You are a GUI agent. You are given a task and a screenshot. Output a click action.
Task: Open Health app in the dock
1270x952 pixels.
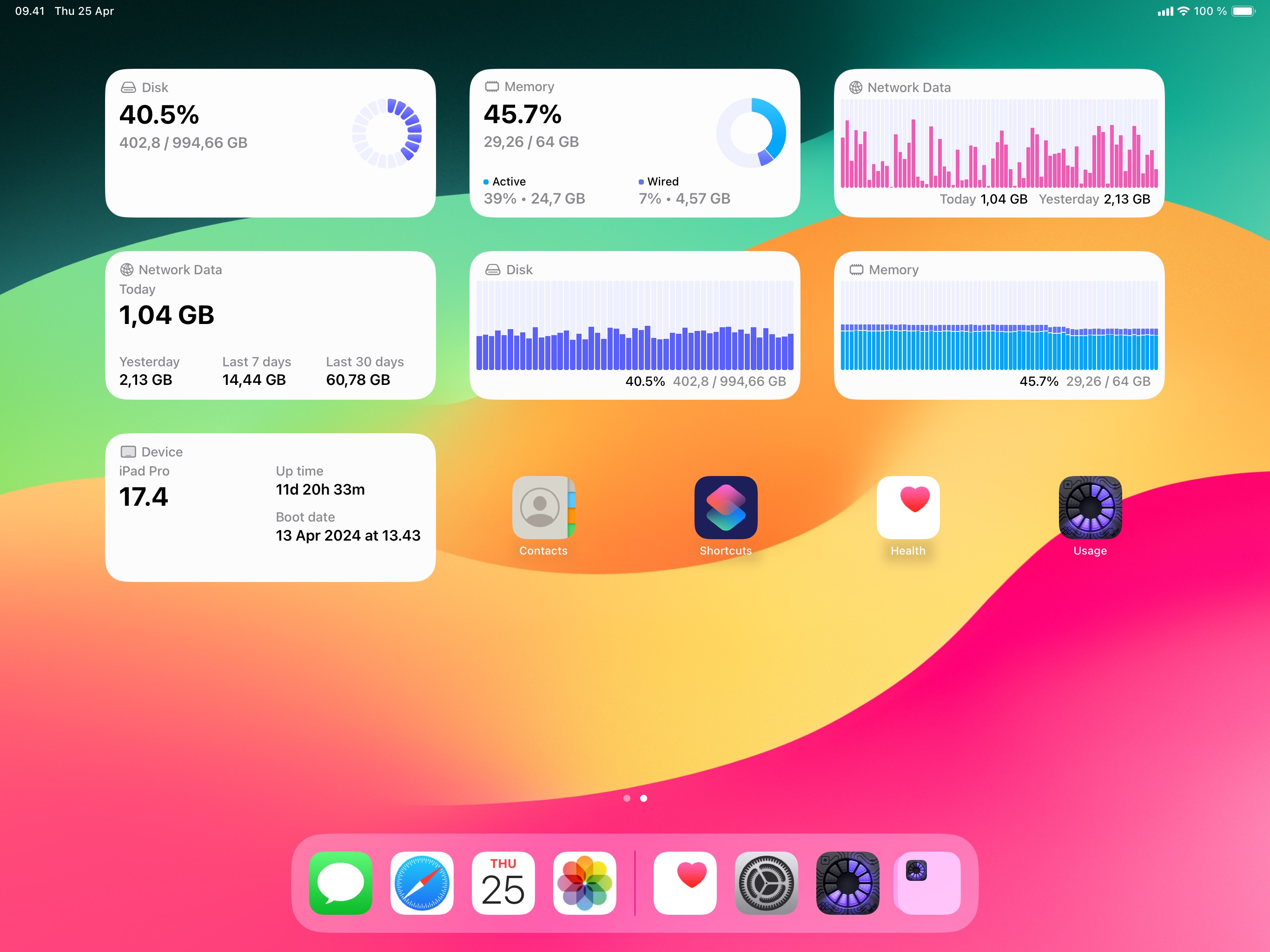point(685,883)
